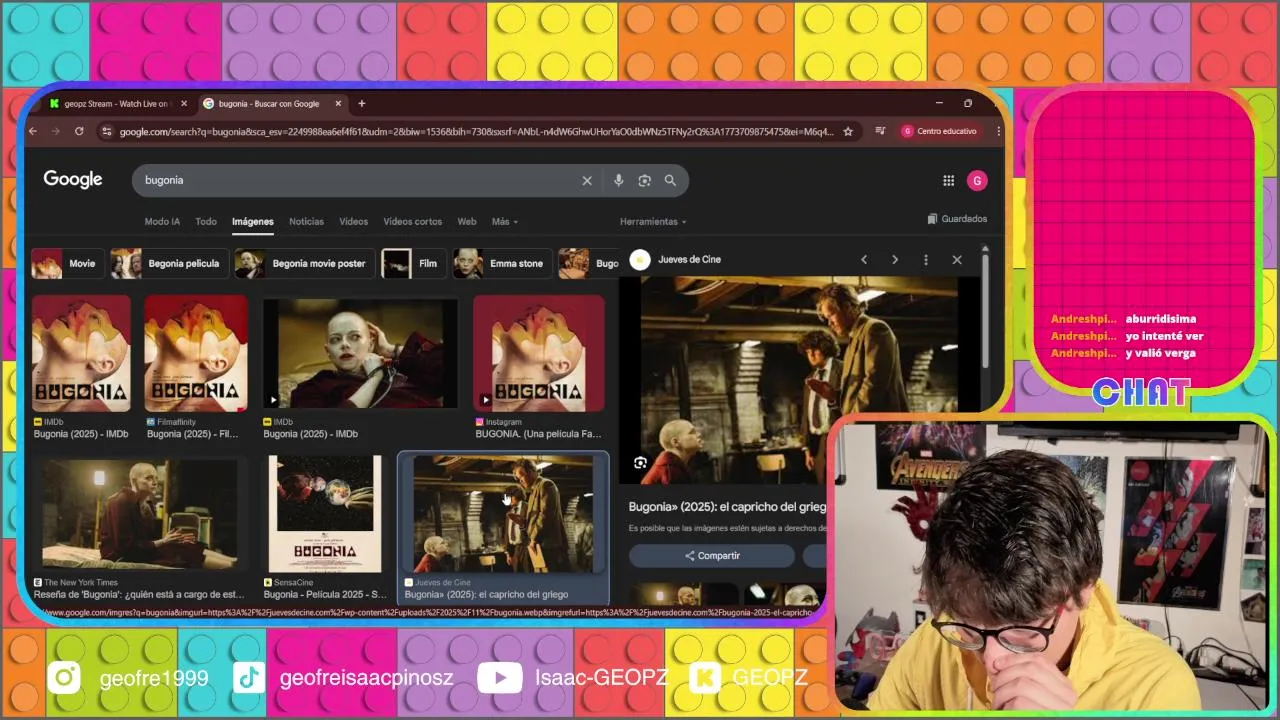The image size is (1280, 720).
Task: Open the Centro educativo profile chip
Action: click(940, 131)
